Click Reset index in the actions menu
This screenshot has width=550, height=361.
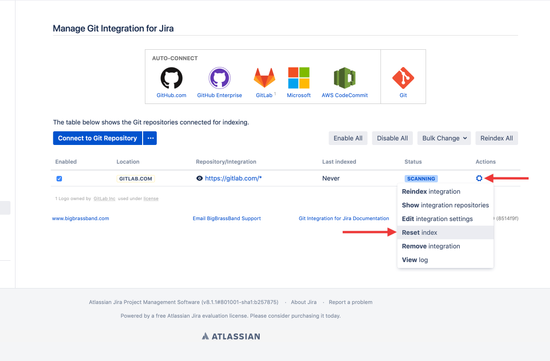tap(445, 233)
